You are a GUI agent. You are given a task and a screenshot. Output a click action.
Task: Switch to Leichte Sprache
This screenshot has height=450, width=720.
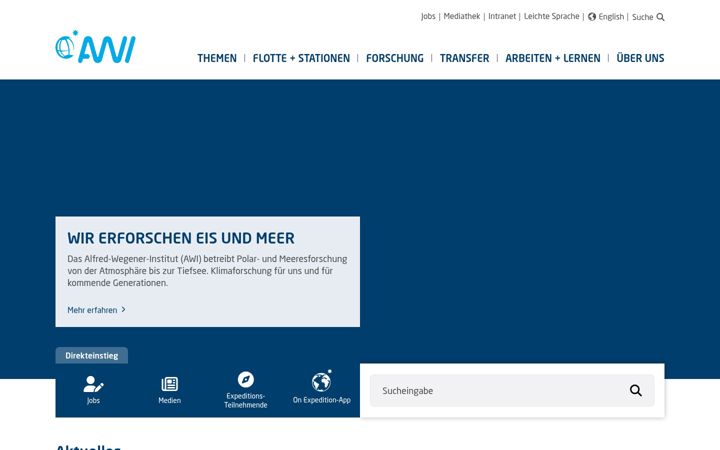coord(551,17)
